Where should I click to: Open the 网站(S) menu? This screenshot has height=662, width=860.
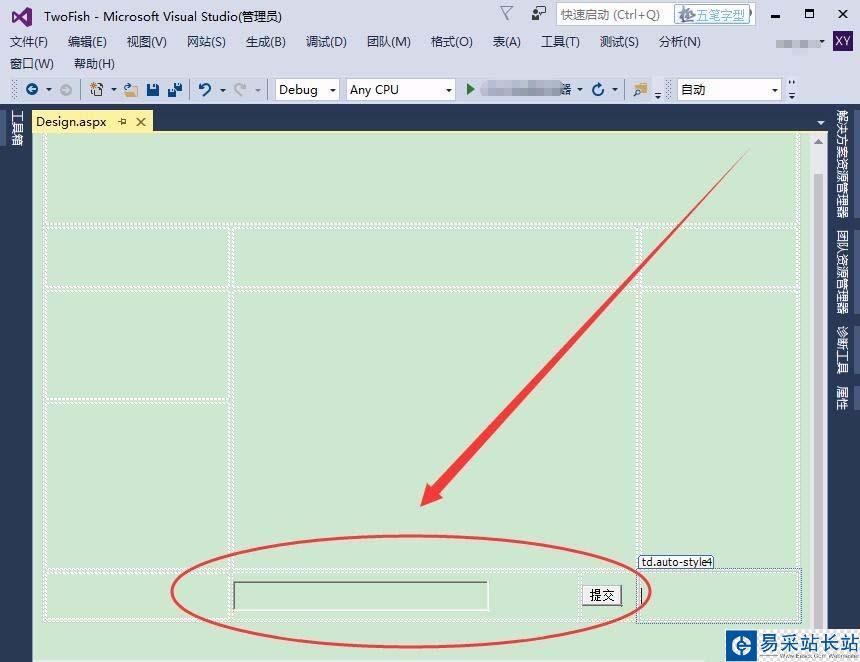[206, 42]
